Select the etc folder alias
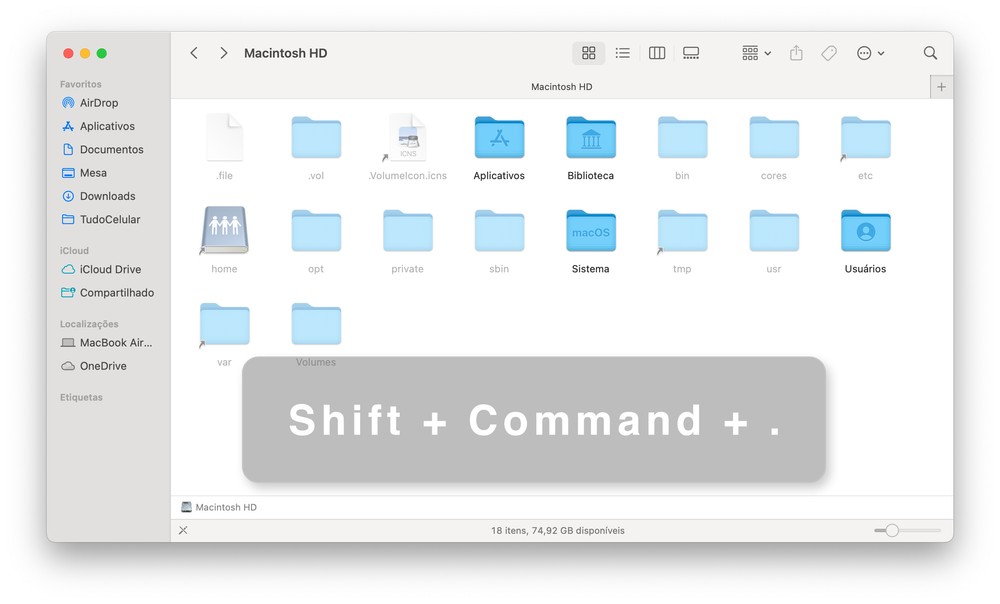This screenshot has width=1000, height=604. point(865,137)
